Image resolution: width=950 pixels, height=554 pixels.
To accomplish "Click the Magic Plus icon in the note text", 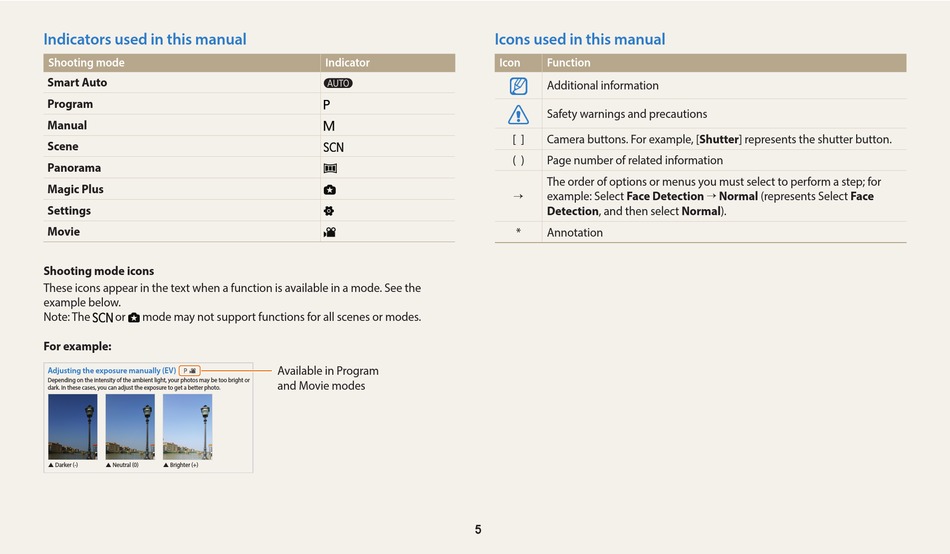I will click(134, 318).
